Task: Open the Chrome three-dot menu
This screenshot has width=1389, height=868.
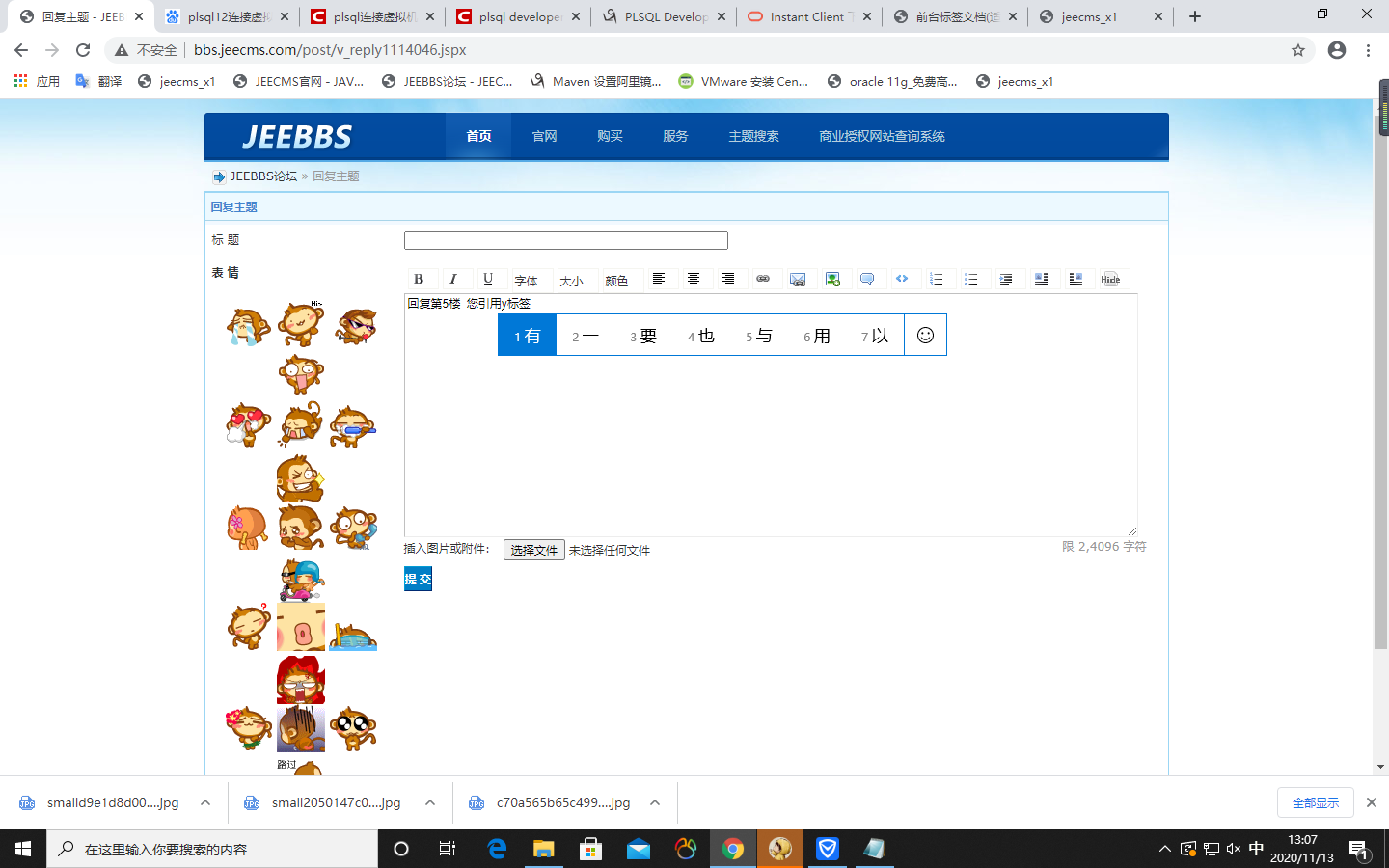Action: (1369, 50)
